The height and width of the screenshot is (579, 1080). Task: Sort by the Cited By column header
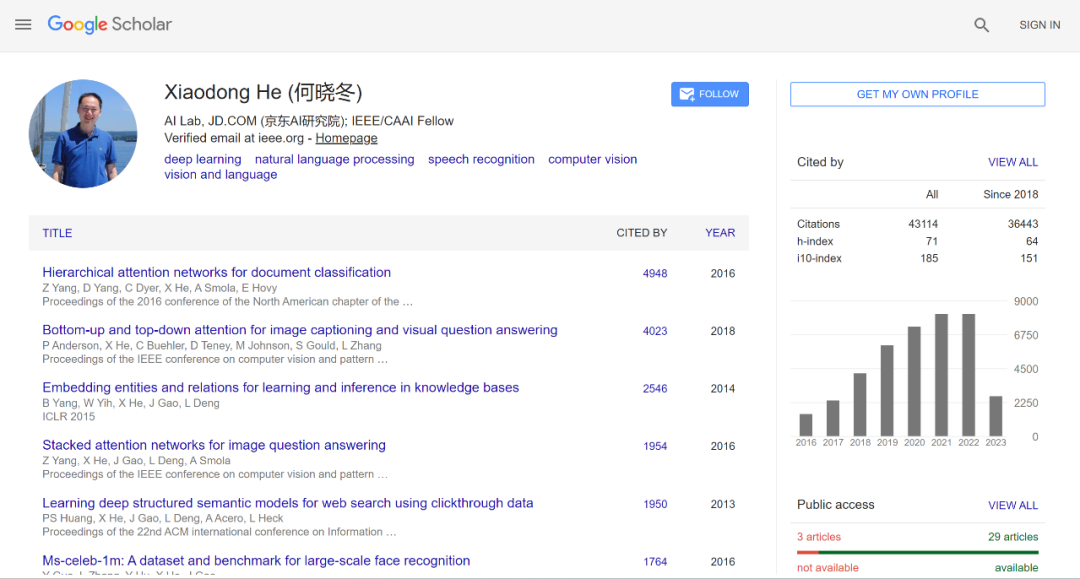(641, 233)
